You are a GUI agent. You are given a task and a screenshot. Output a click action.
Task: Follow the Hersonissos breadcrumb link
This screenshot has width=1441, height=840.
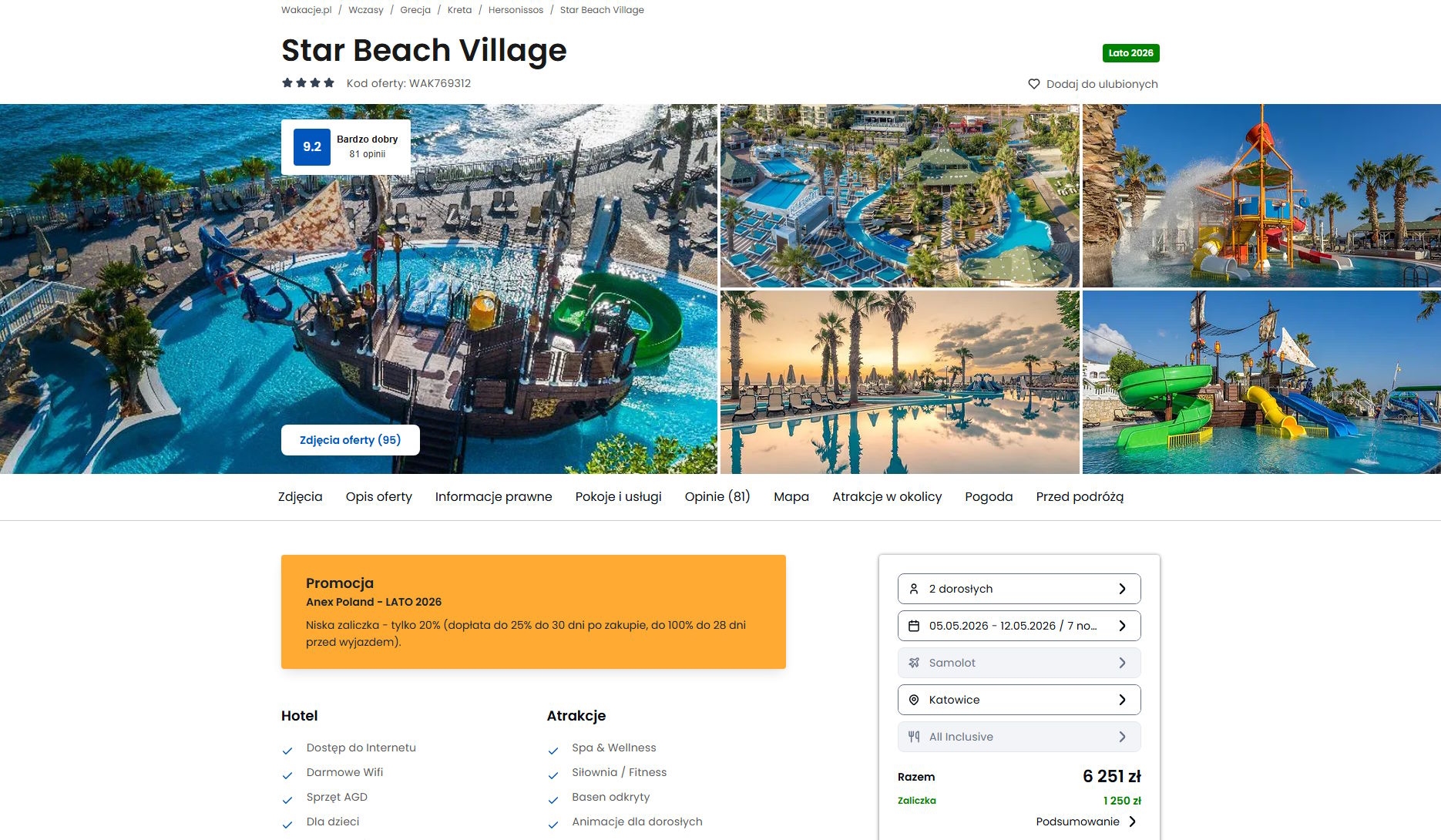516,10
